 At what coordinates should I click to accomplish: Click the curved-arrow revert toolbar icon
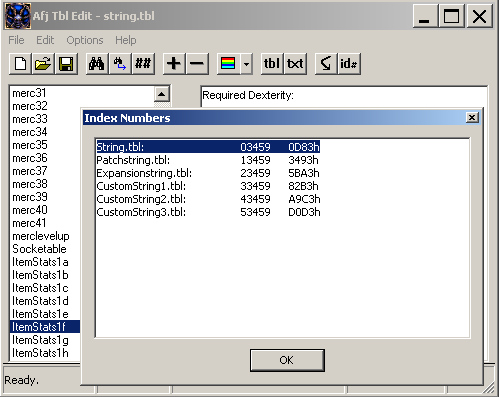click(x=326, y=63)
